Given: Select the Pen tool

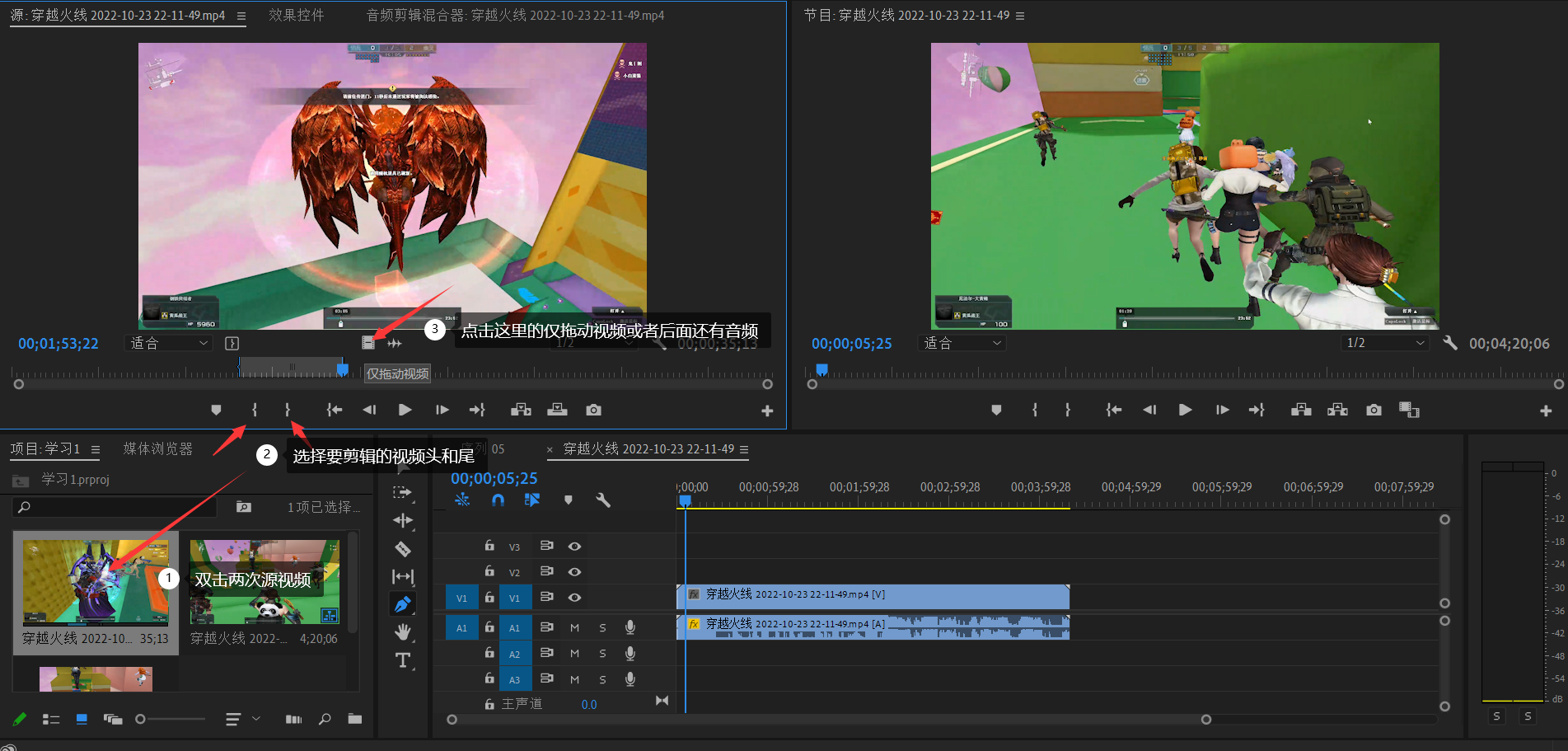Looking at the screenshot, I should pyautogui.click(x=402, y=605).
